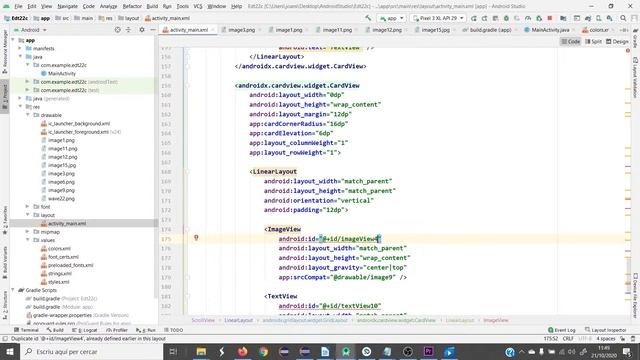The height and width of the screenshot is (360, 640).
Task: Click the Apply Changes and Restart Activity icon
Action: 473,18
